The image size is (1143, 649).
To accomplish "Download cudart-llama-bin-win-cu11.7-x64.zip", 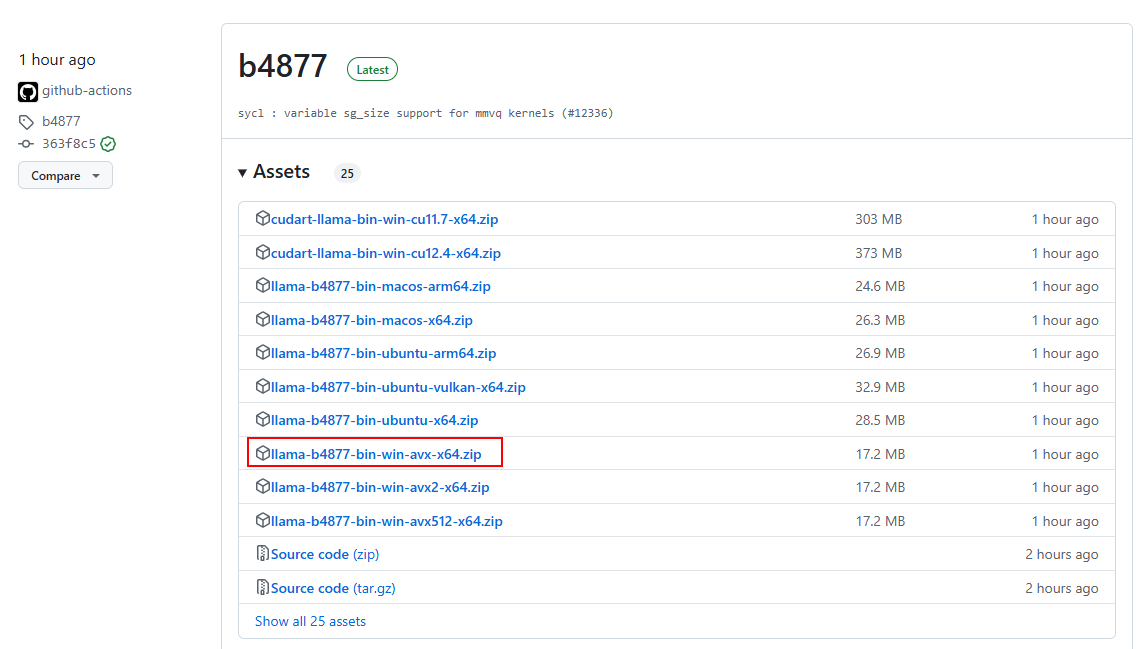I will 384,219.
